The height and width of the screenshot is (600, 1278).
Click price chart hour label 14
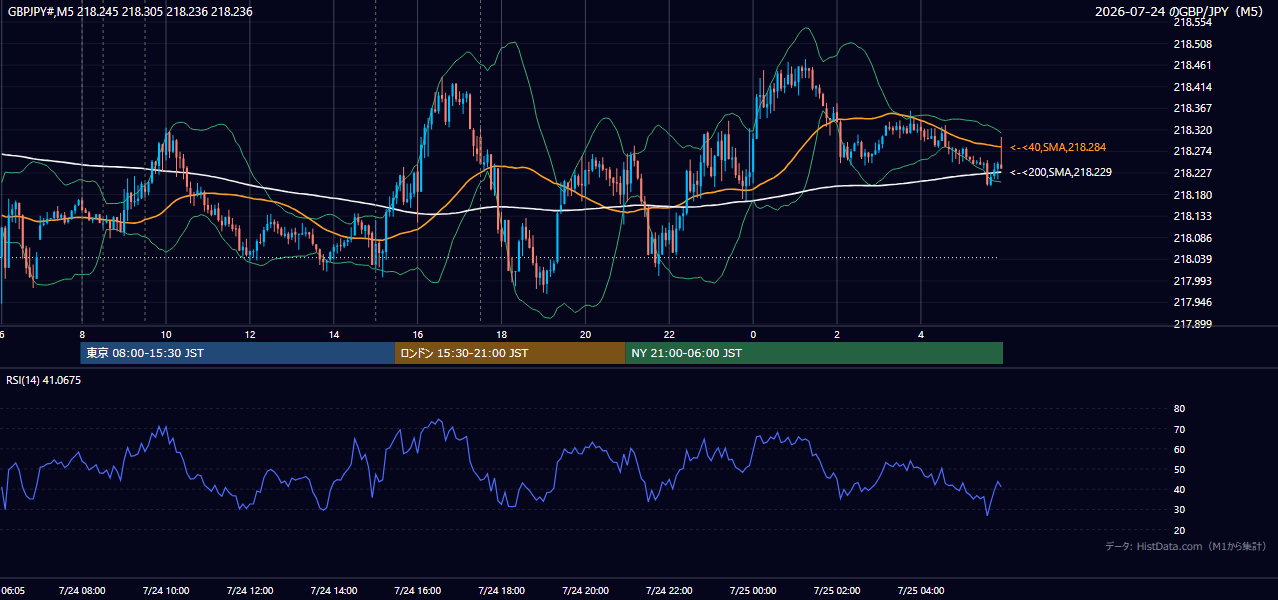(x=334, y=334)
